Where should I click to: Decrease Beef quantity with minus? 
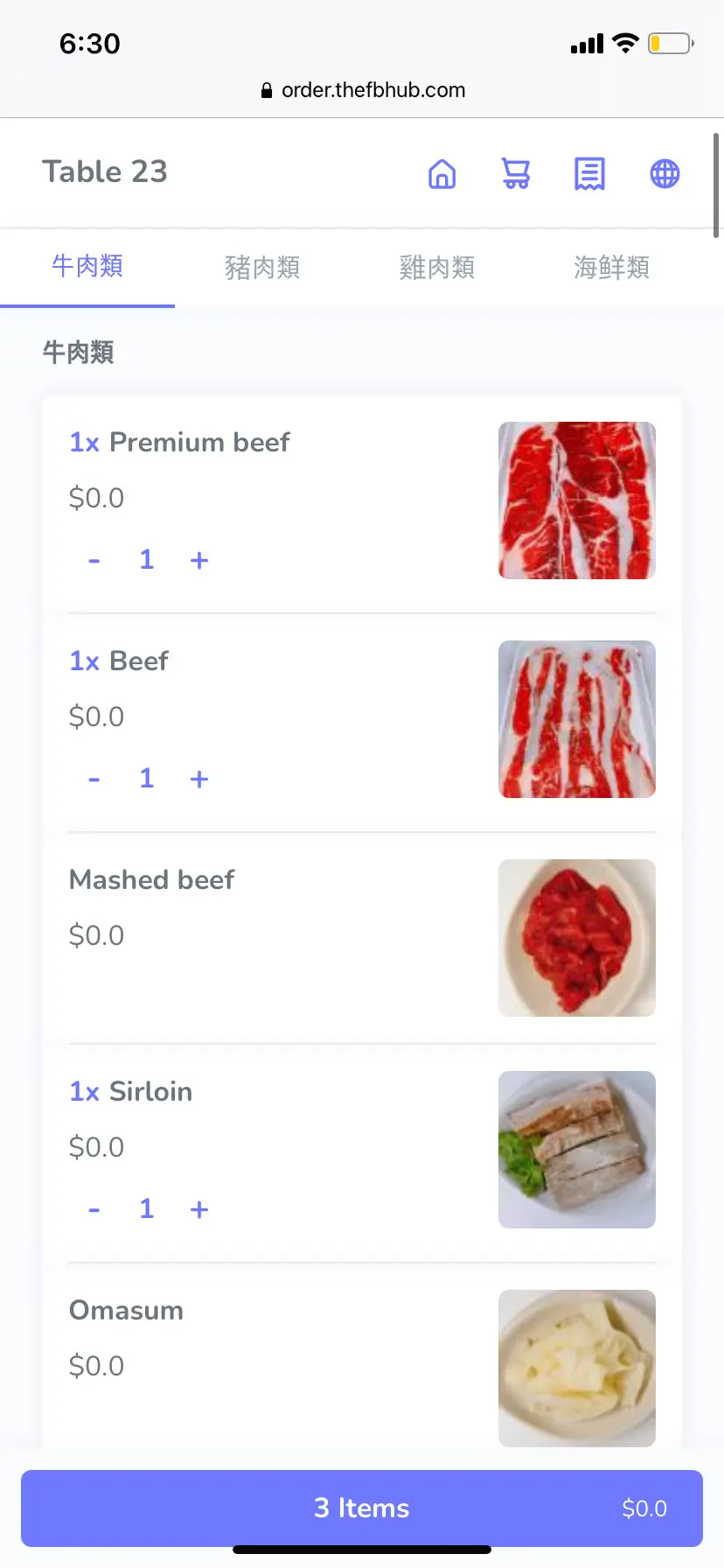94,779
